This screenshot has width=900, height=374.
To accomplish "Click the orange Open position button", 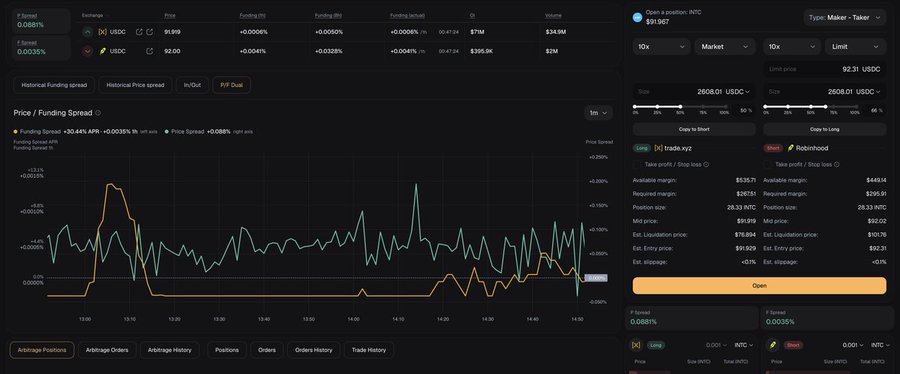I will (x=759, y=286).
